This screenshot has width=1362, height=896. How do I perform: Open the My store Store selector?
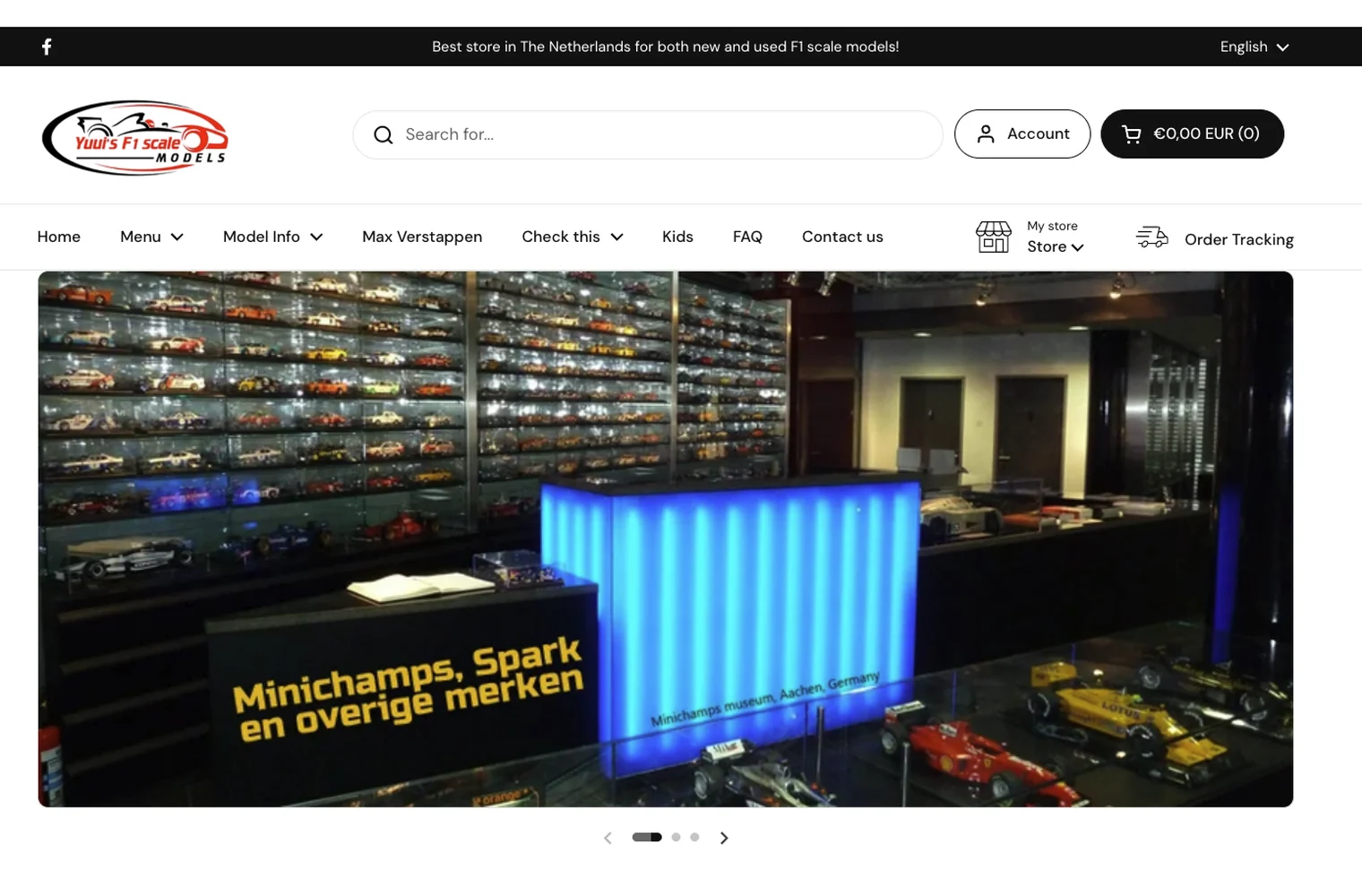point(1056,246)
